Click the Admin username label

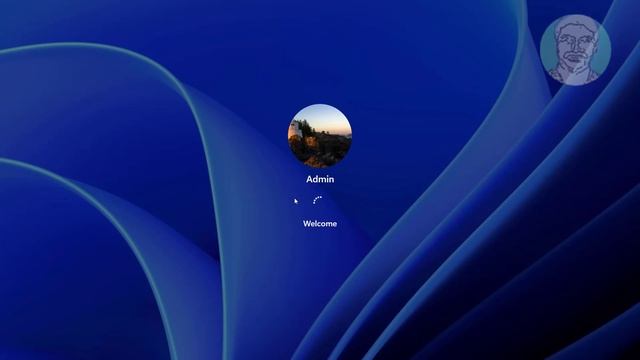[x=320, y=179]
